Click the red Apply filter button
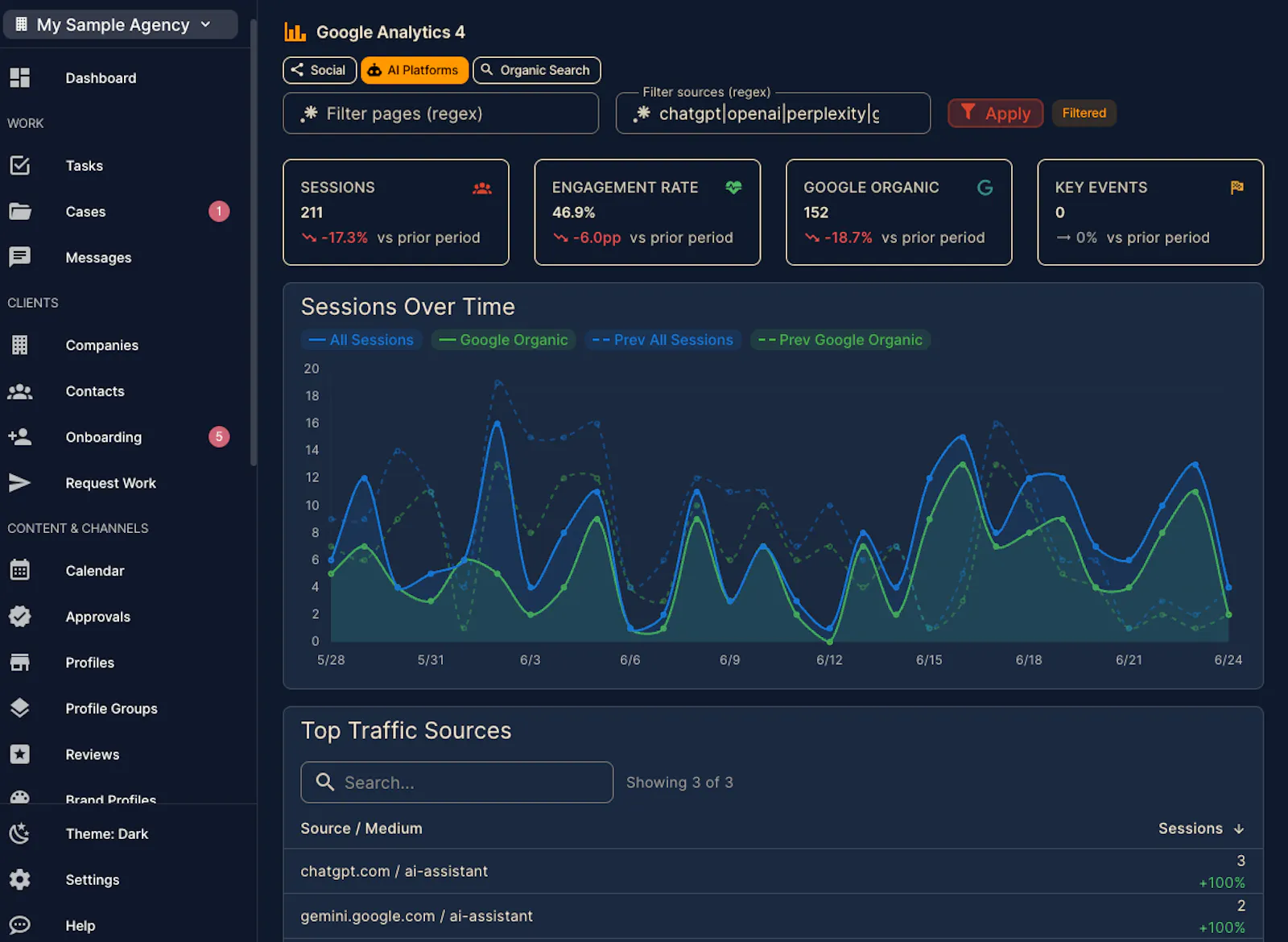Image resolution: width=1288 pixels, height=942 pixels. tap(996, 113)
